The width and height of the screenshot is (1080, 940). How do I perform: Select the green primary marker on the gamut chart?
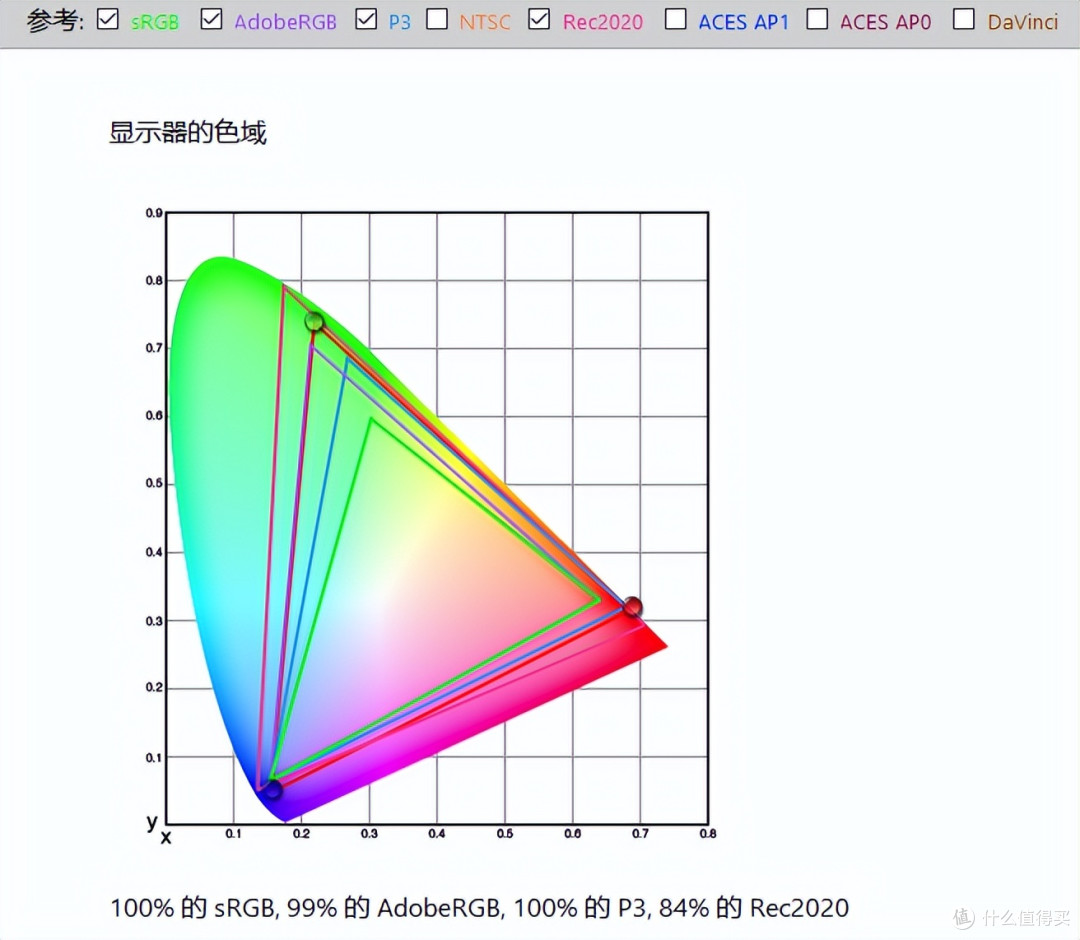tap(314, 321)
